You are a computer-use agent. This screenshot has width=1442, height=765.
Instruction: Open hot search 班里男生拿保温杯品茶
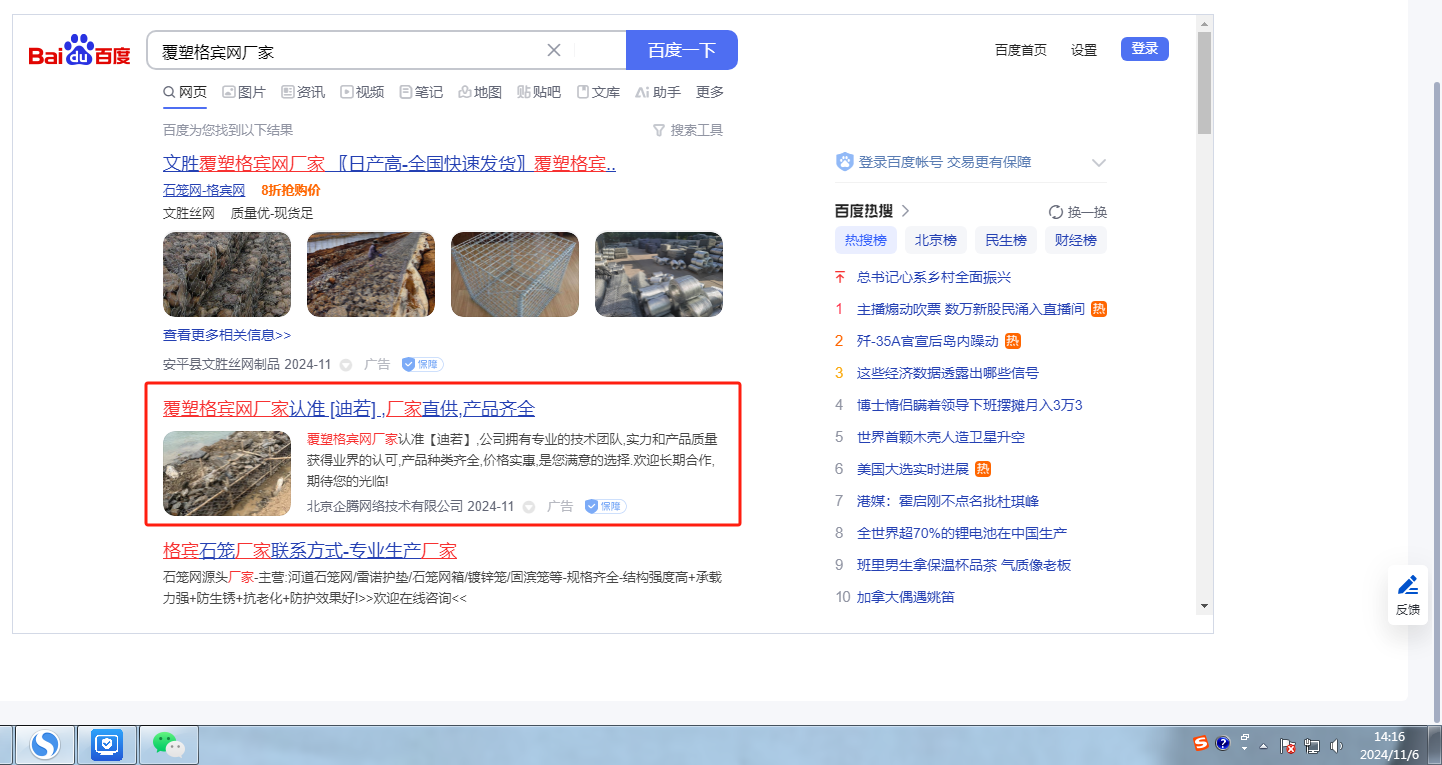point(964,565)
